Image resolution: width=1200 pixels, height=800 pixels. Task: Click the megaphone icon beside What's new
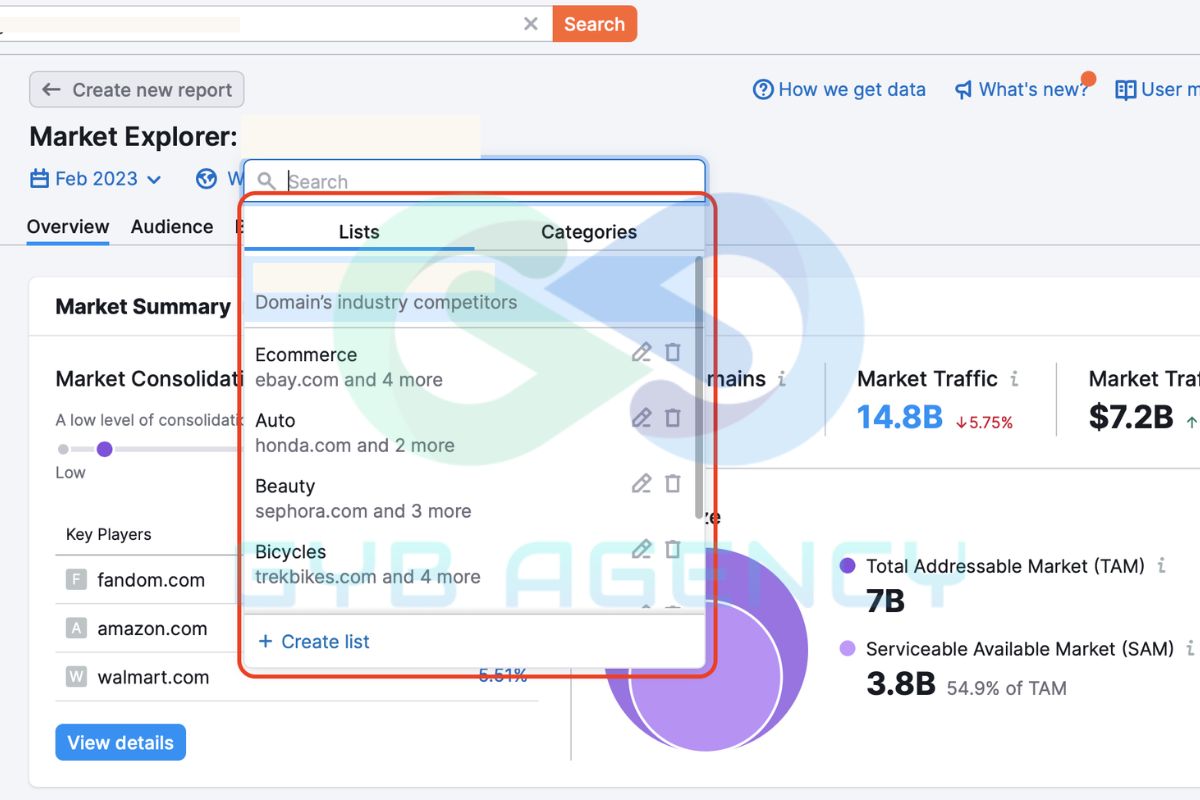click(963, 90)
